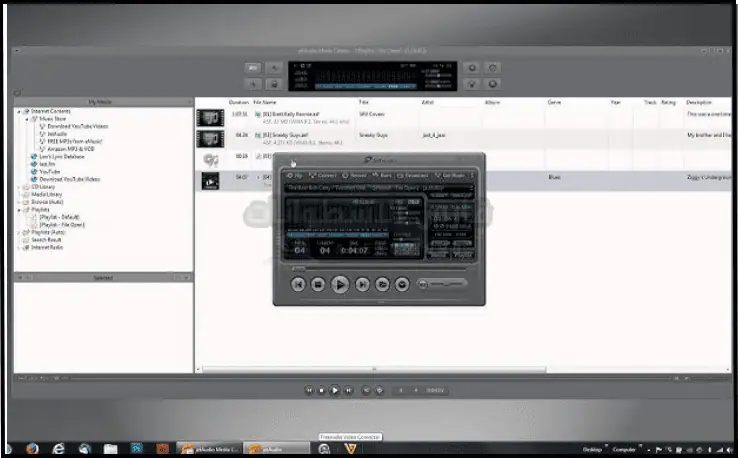This screenshot has width=738, height=458.
Task: Skip to next track in mini player
Action: click(362, 284)
